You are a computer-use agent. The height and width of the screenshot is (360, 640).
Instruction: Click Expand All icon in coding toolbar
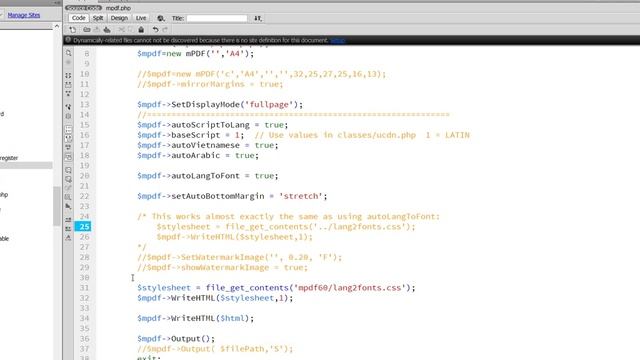[x=69, y=93]
